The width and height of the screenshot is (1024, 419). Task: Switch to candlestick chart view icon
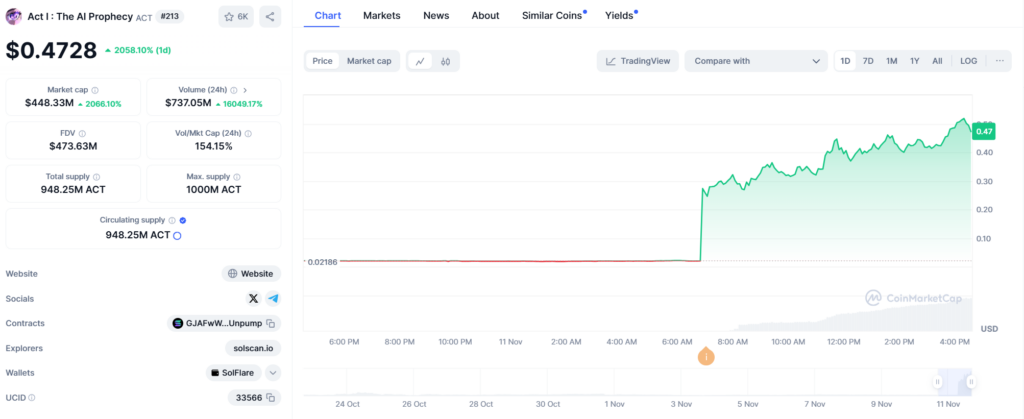445,61
